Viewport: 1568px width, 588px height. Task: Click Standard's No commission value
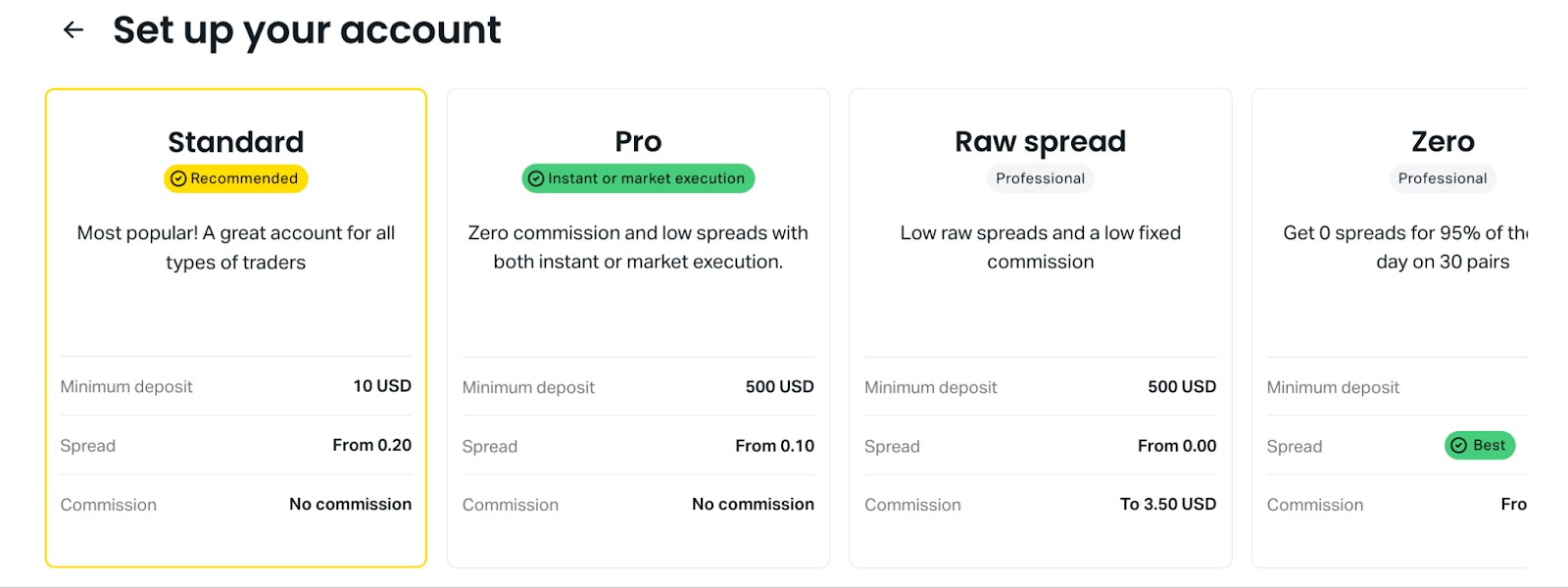coord(350,504)
